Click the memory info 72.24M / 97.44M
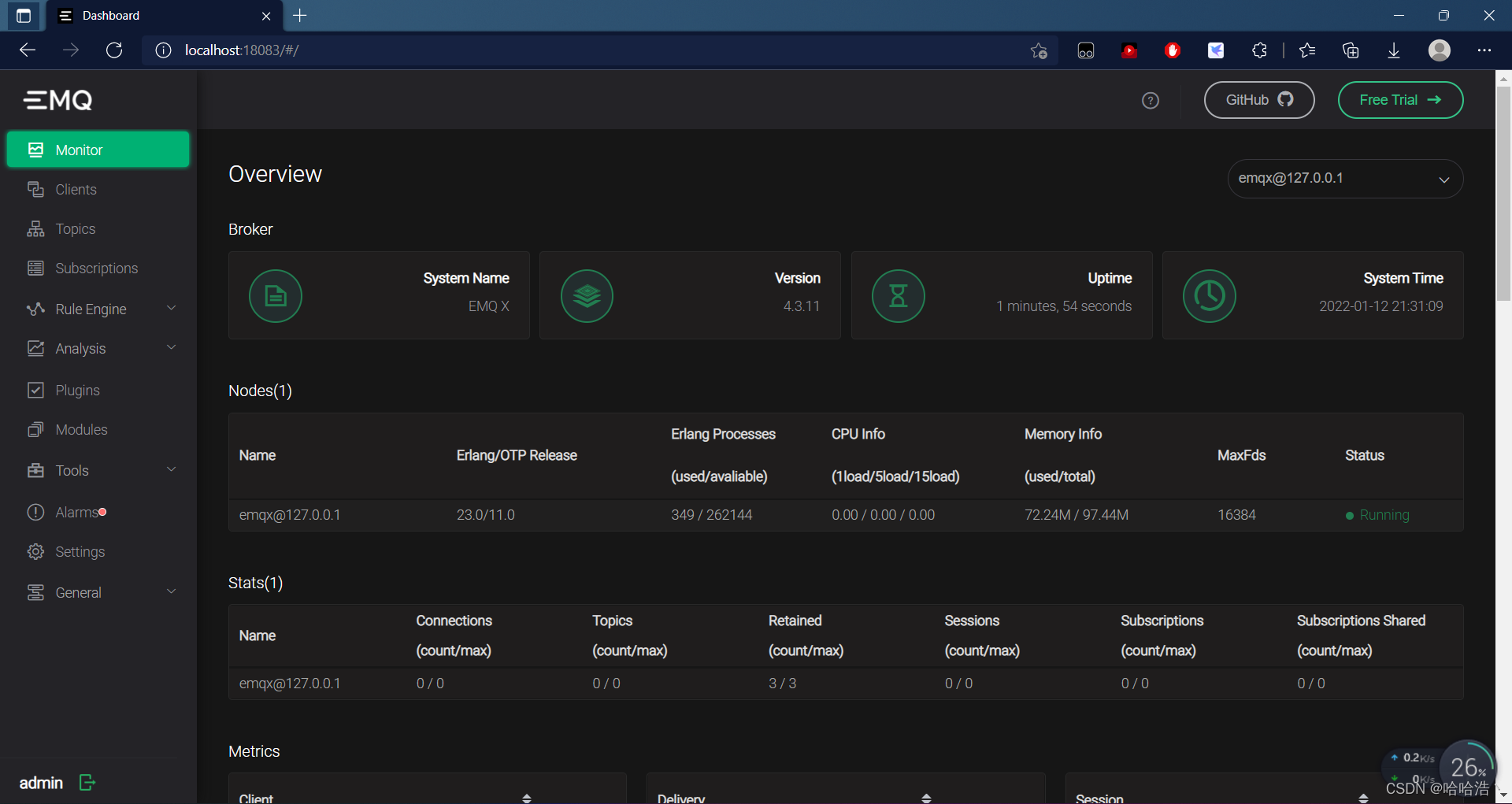The height and width of the screenshot is (804, 1512). pos(1076,515)
